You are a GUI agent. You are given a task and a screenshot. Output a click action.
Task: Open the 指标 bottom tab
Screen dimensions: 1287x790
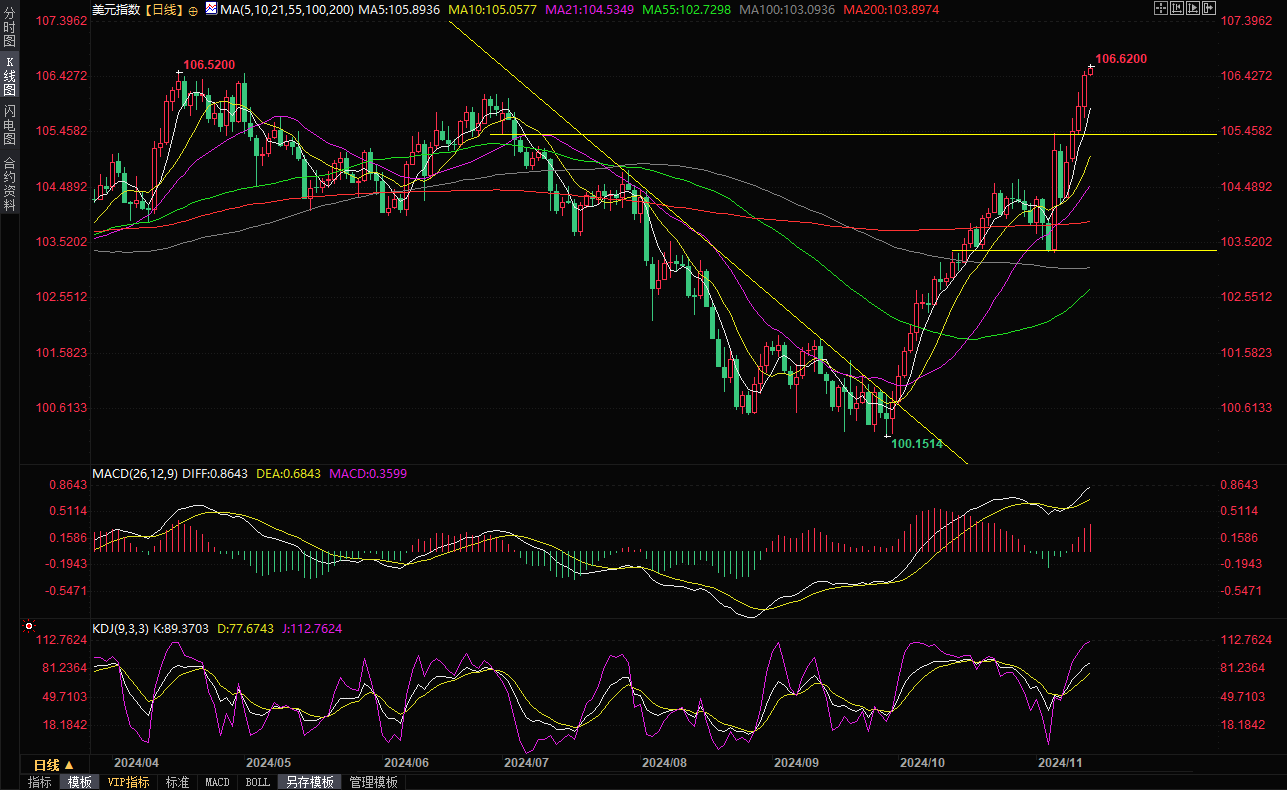(x=40, y=782)
